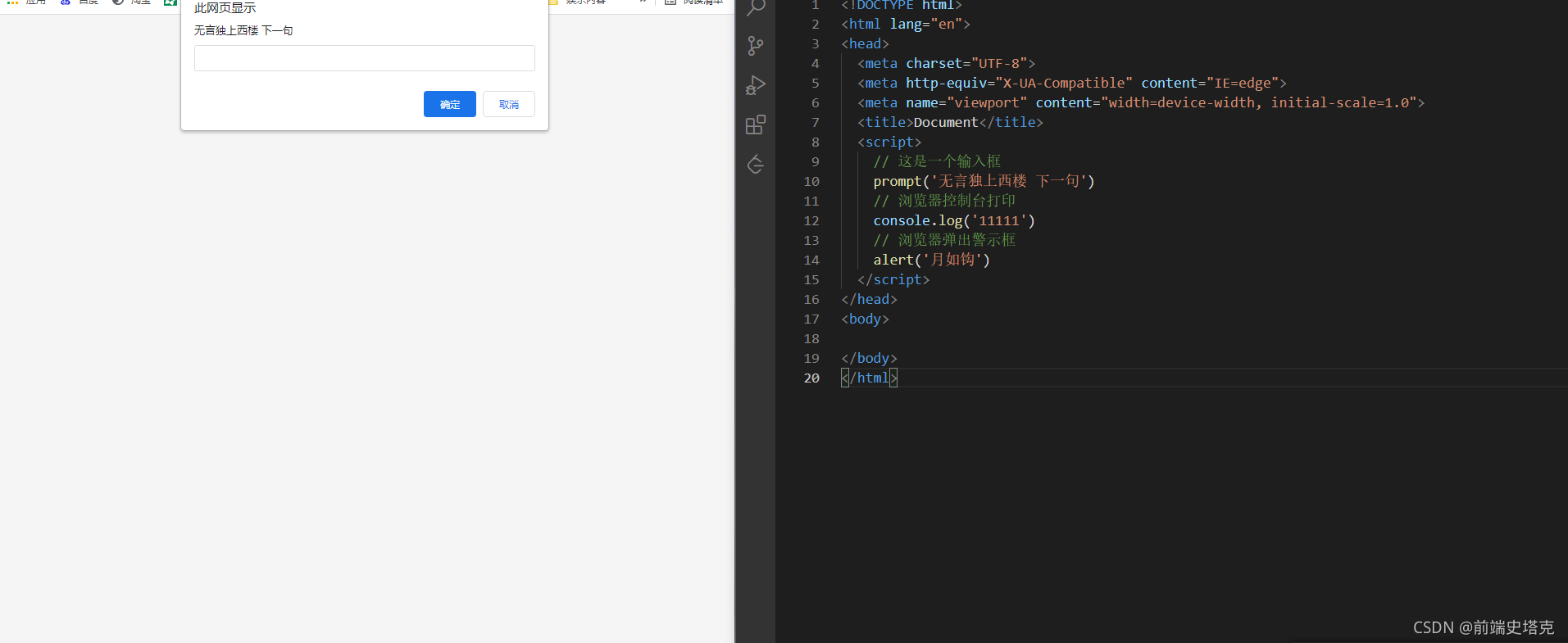
Task: Click line number 18 in the editor gutter
Action: (x=811, y=338)
